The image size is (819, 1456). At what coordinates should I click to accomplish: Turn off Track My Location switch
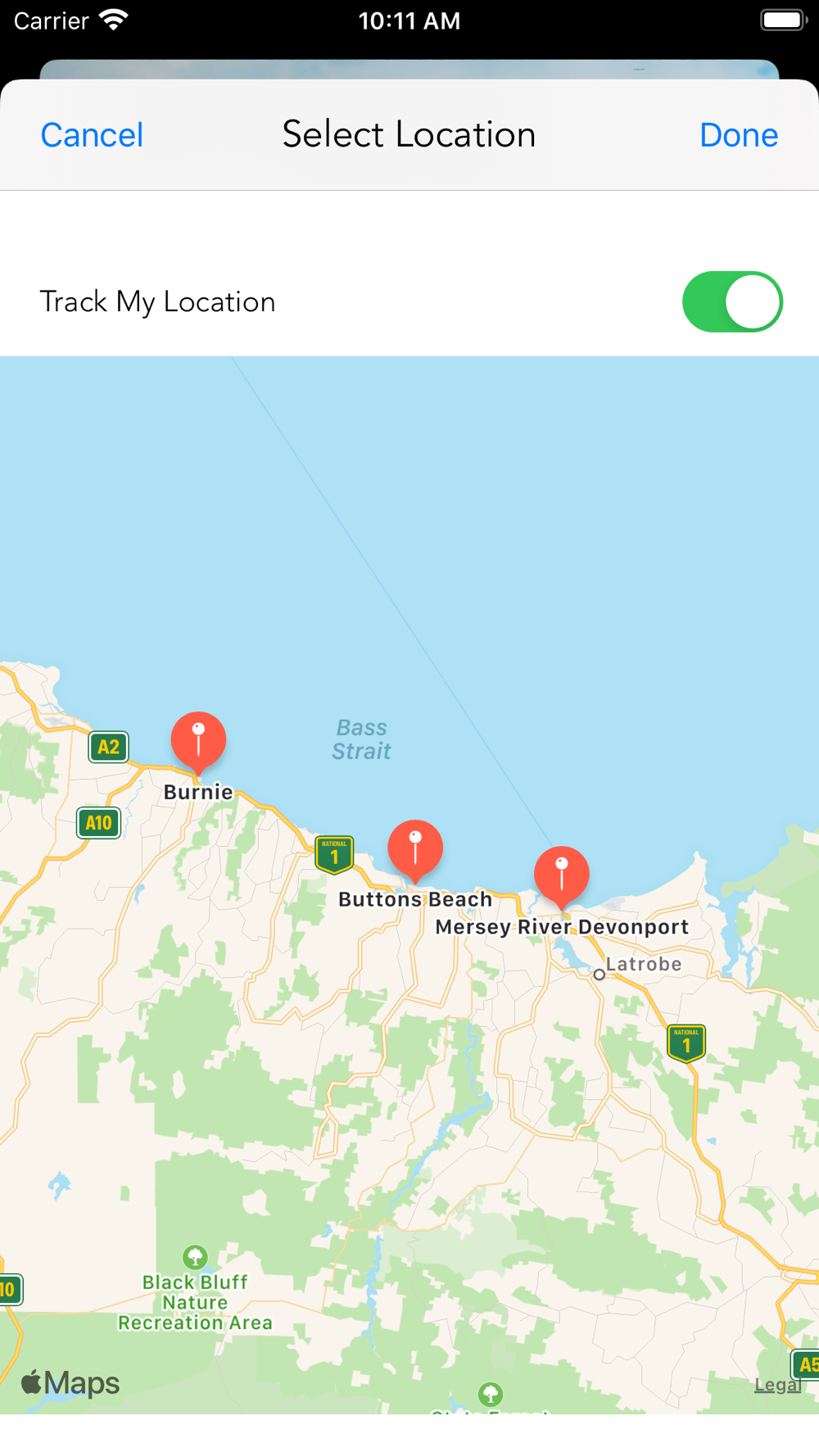[733, 301]
